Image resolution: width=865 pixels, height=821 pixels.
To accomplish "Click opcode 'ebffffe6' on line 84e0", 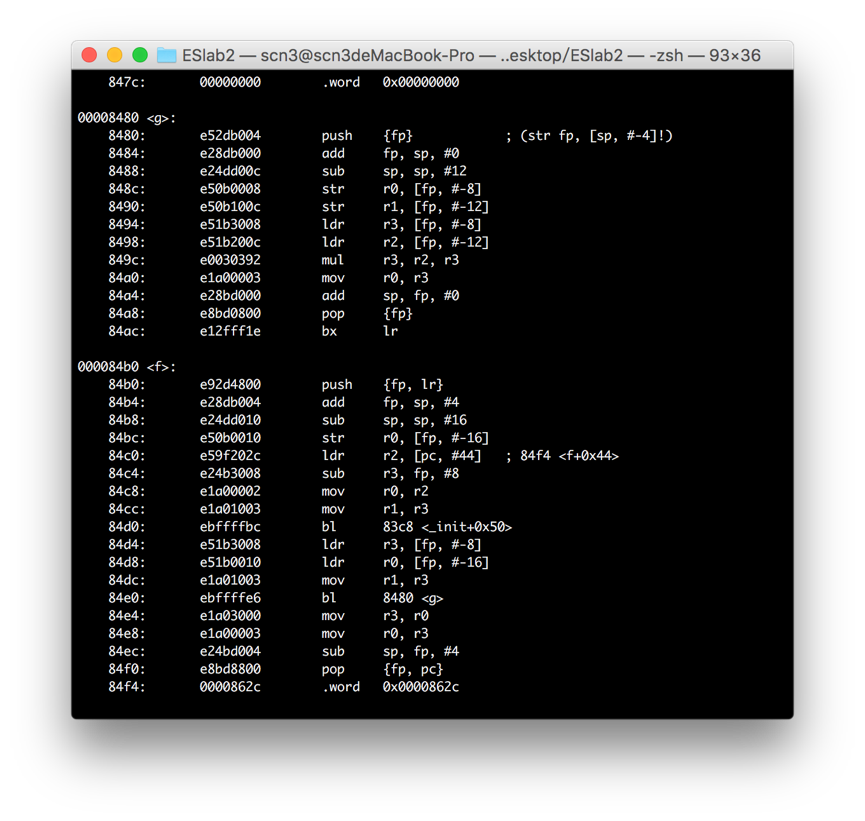I will 230,598.
